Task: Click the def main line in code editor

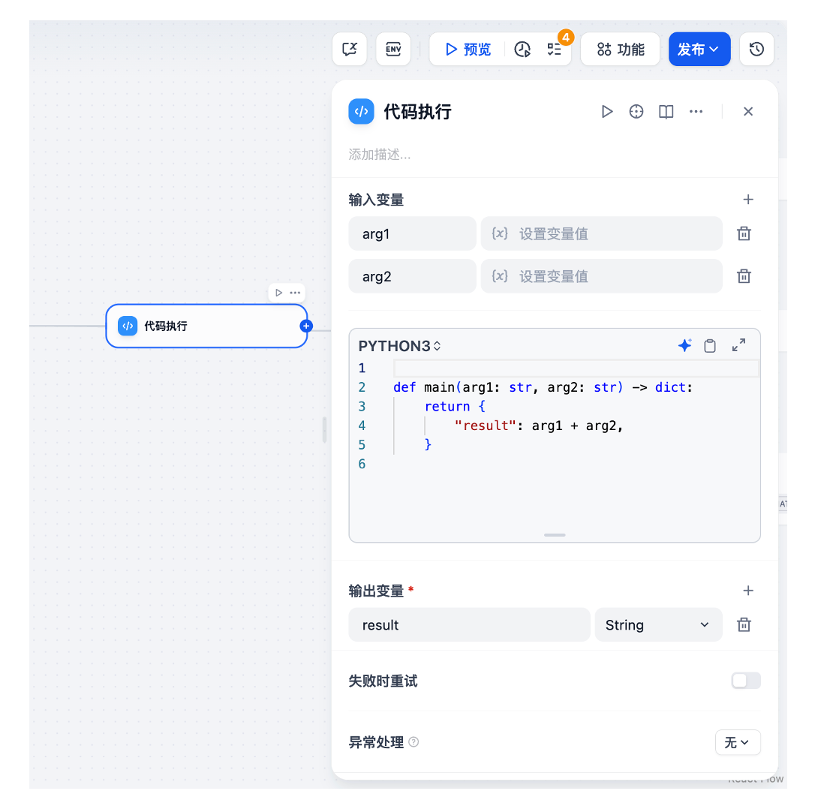Action: (543, 387)
